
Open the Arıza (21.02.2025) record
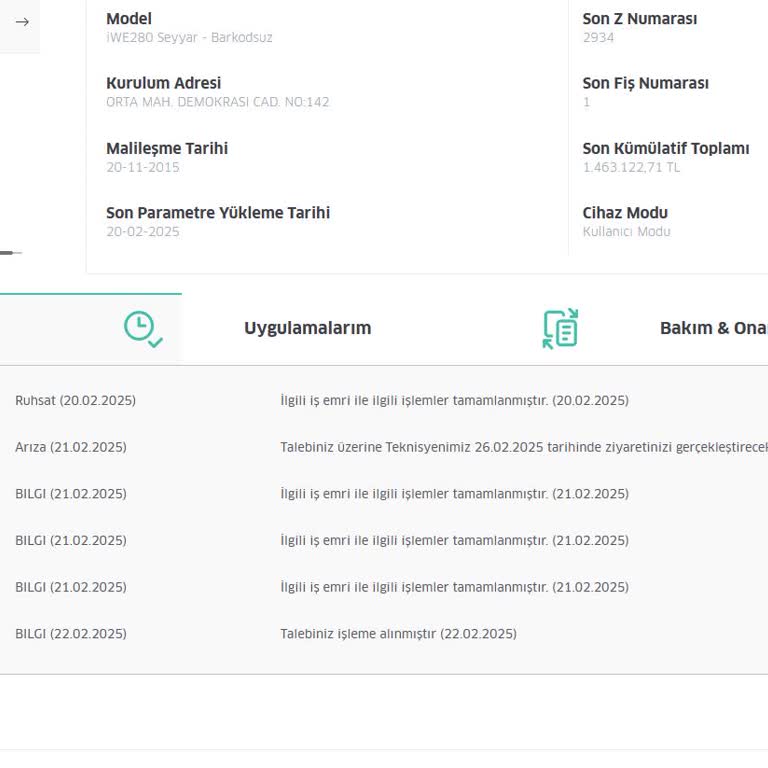[x=71, y=448]
